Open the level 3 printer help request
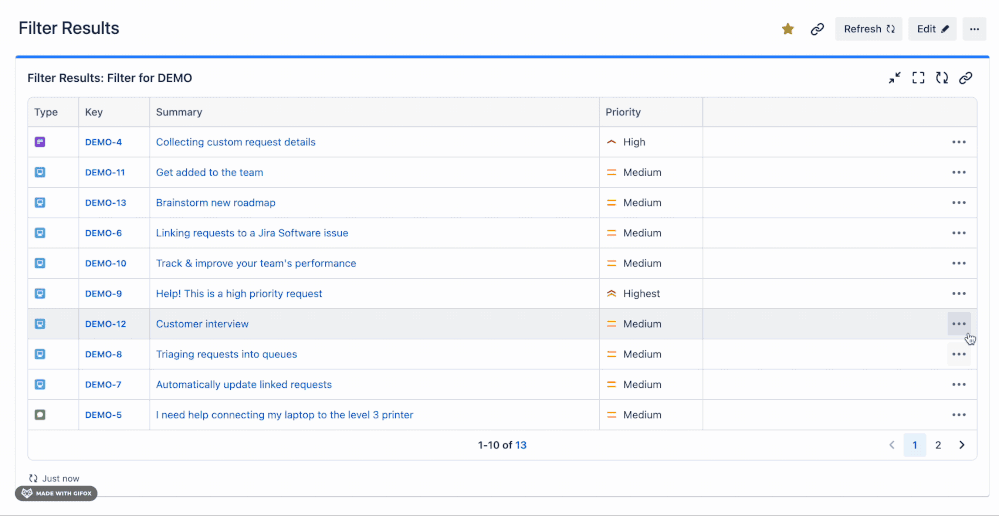The image size is (999, 516). click(x=285, y=415)
